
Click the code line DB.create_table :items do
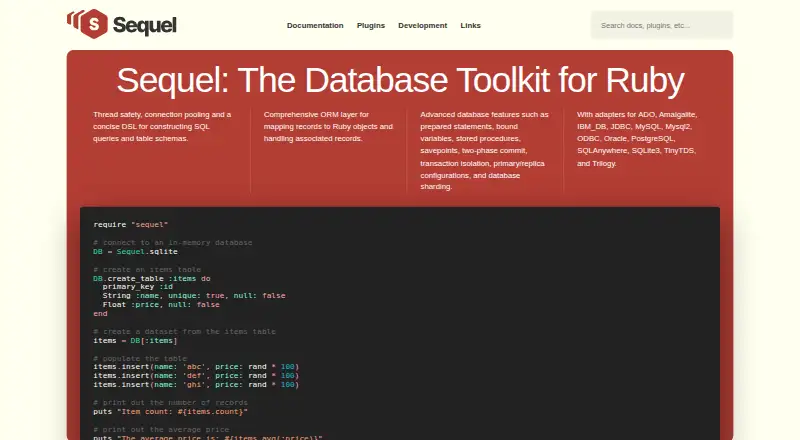(x=152, y=279)
